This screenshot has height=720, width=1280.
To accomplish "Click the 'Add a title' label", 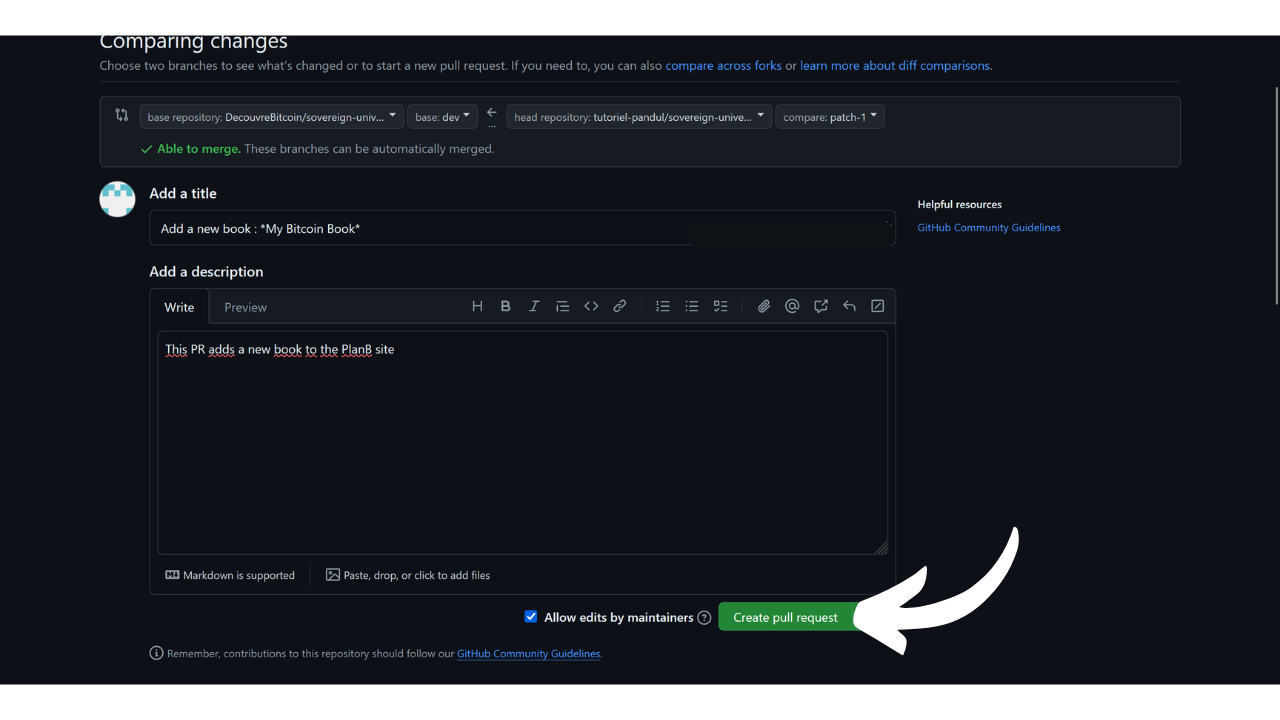I will 183,194.
